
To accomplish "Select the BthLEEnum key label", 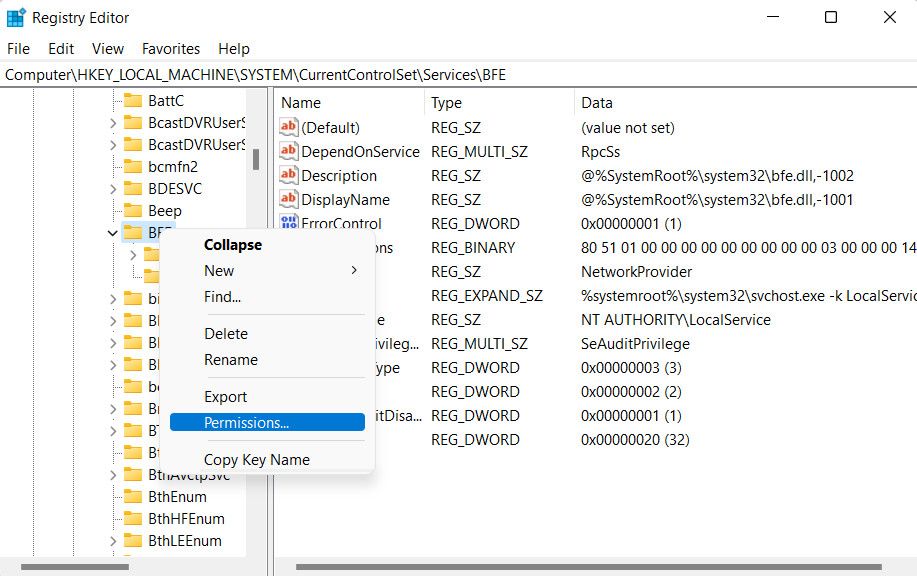I will tap(185, 540).
